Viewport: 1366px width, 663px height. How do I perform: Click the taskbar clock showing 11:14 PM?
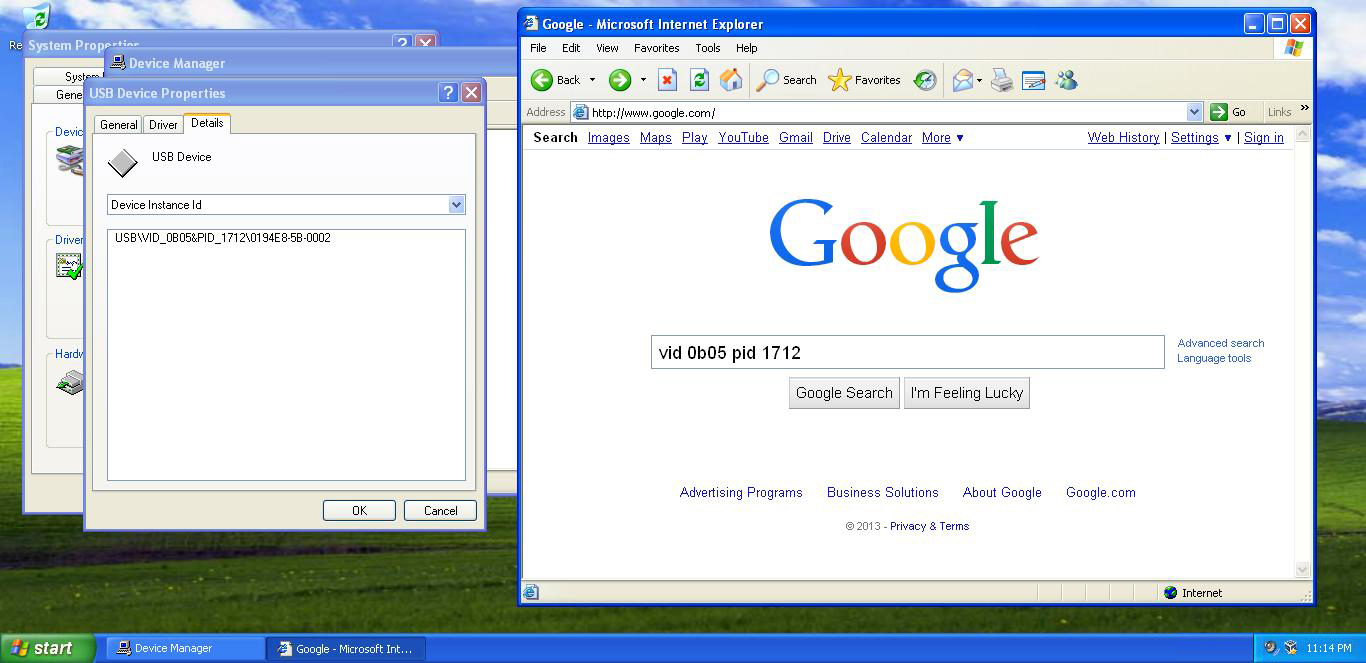coord(1329,648)
